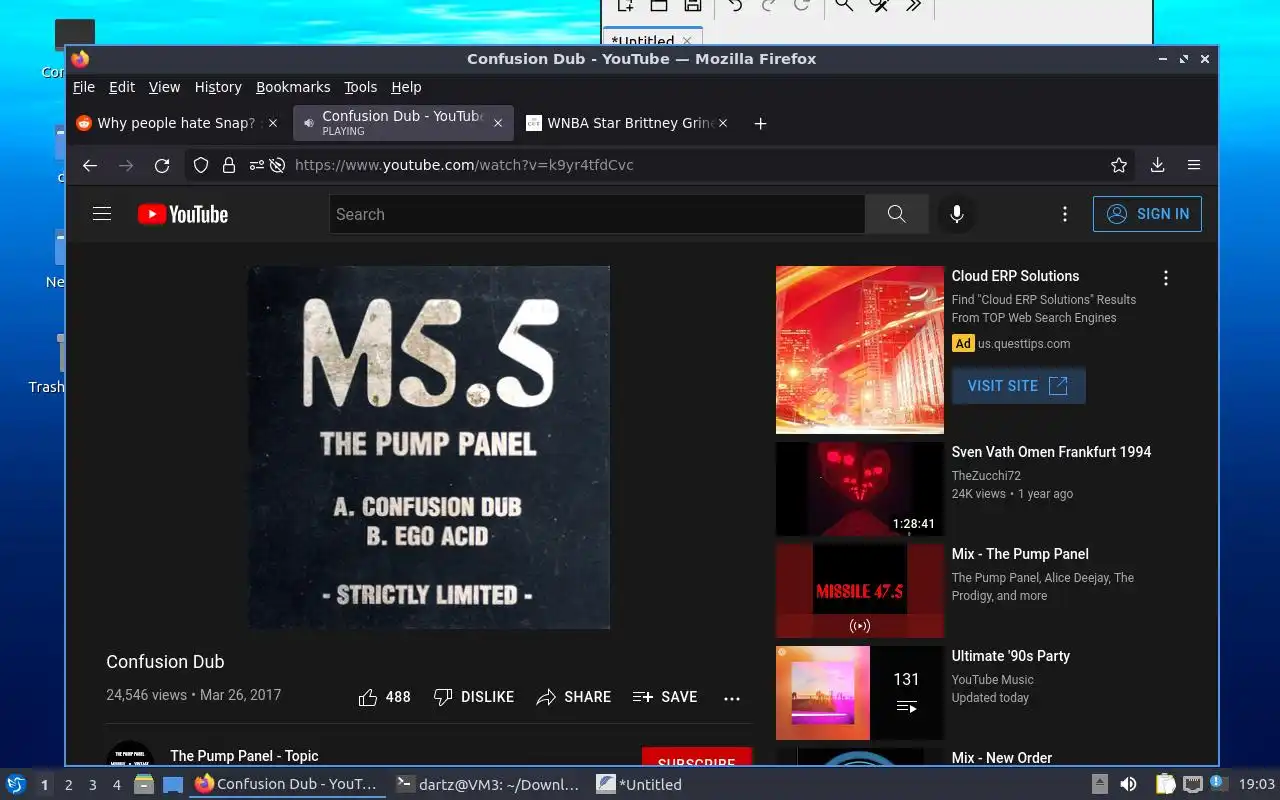The height and width of the screenshot is (800, 1280).
Task: Switch to dartz@VM3 terminal task
Action: (488, 785)
